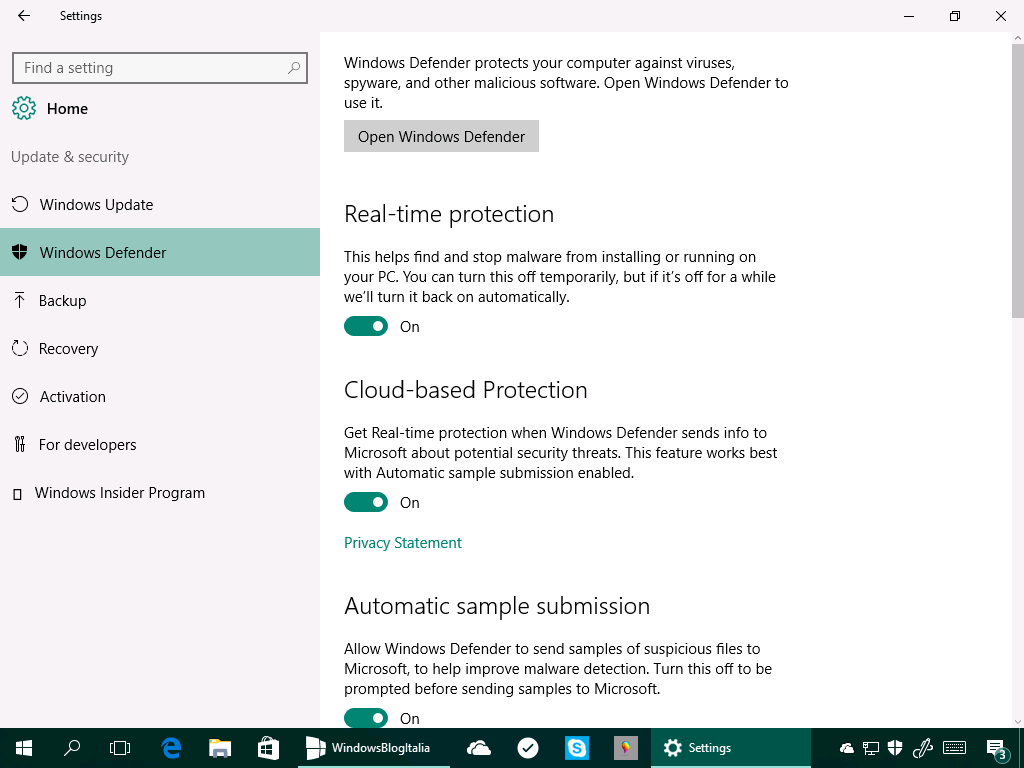Switch to WindowsBlogItalia taskbar app
The image size is (1024, 768).
374,748
